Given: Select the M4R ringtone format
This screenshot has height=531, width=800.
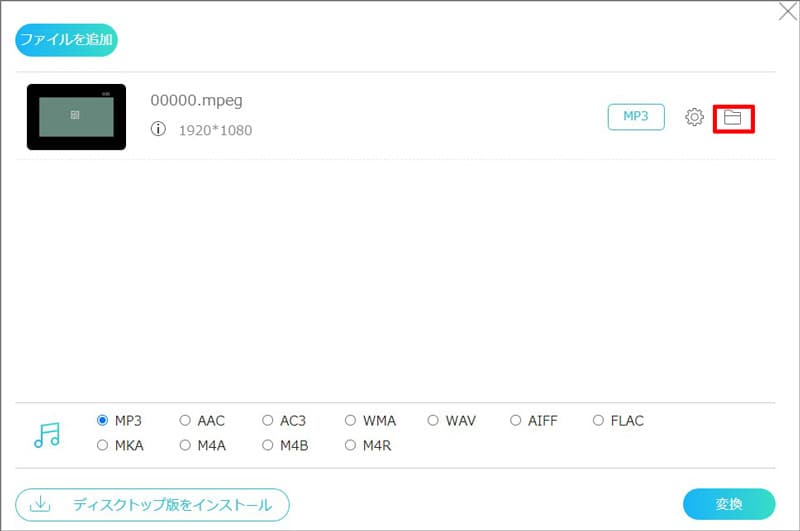Looking at the screenshot, I should click(x=350, y=446).
